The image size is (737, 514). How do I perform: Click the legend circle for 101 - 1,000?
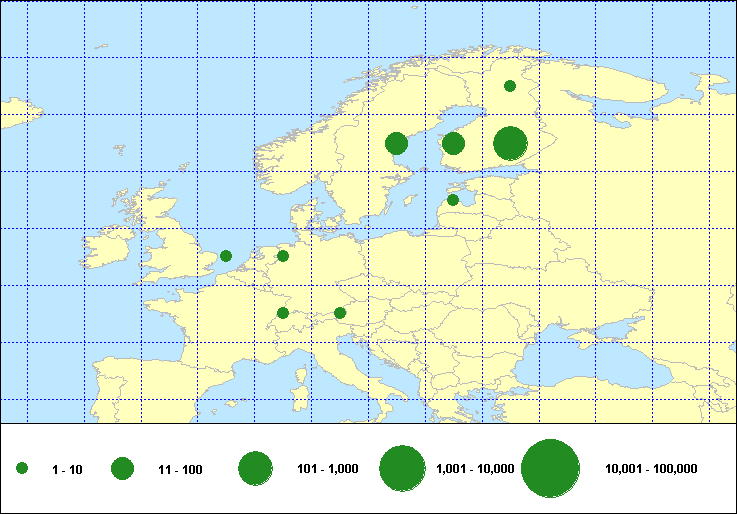(x=256, y=469)
